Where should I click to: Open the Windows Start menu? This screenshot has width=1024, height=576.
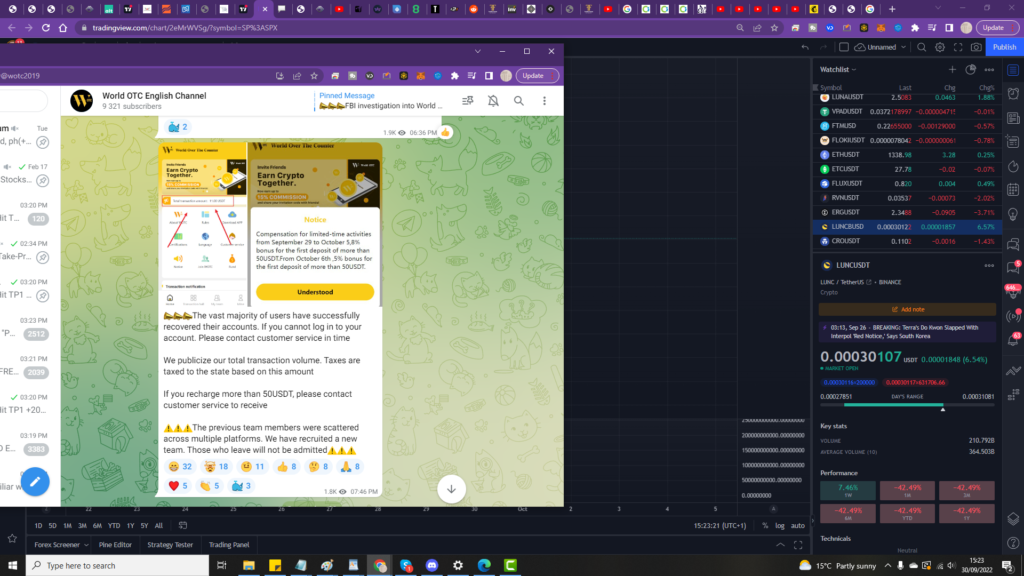(x=12, y=566)
